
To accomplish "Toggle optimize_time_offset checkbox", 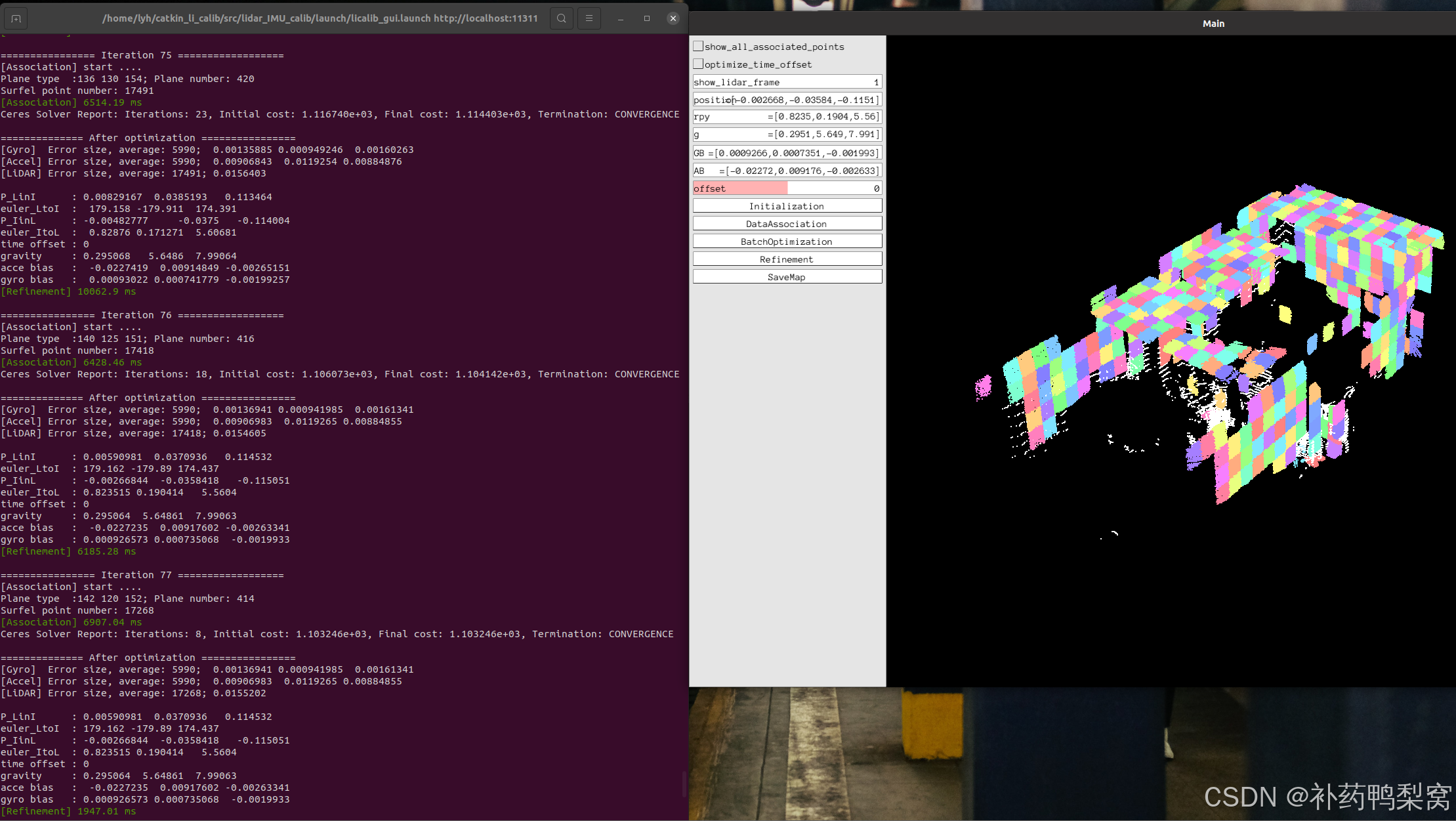I will coord(698,64).
